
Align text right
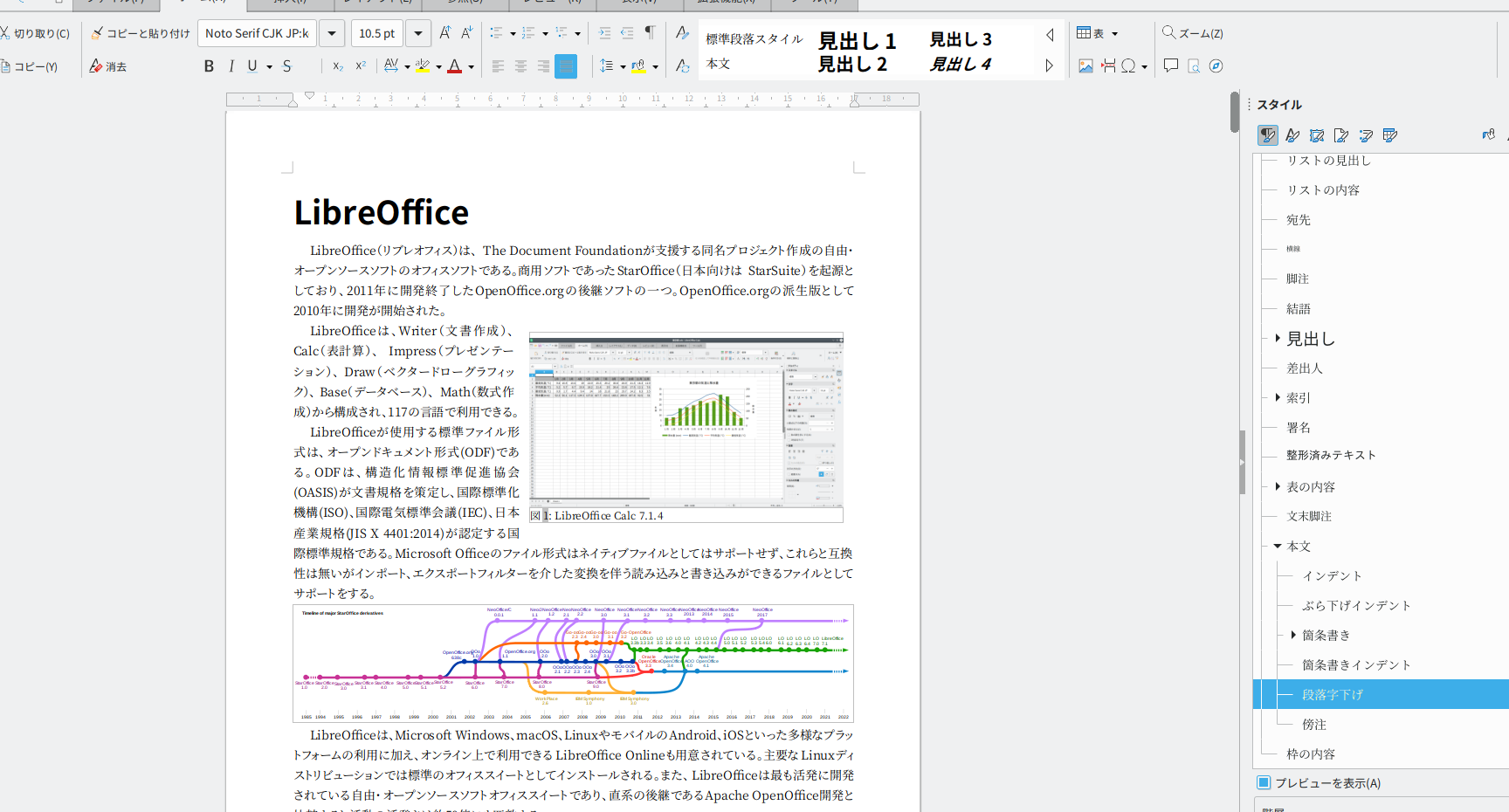point(543,66)
